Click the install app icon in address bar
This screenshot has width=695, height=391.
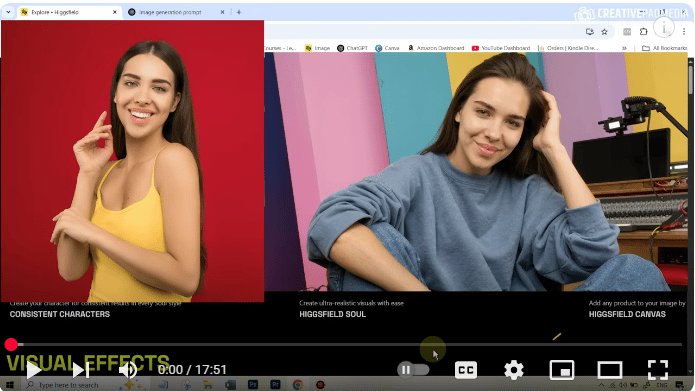[590, 31]
